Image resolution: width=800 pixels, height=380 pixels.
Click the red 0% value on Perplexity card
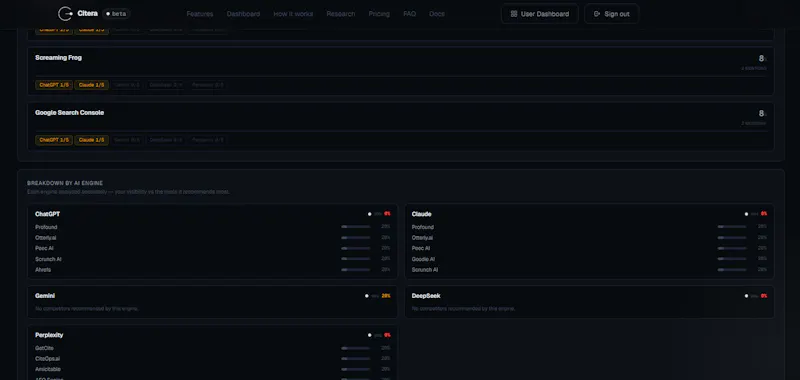[387, 335]
